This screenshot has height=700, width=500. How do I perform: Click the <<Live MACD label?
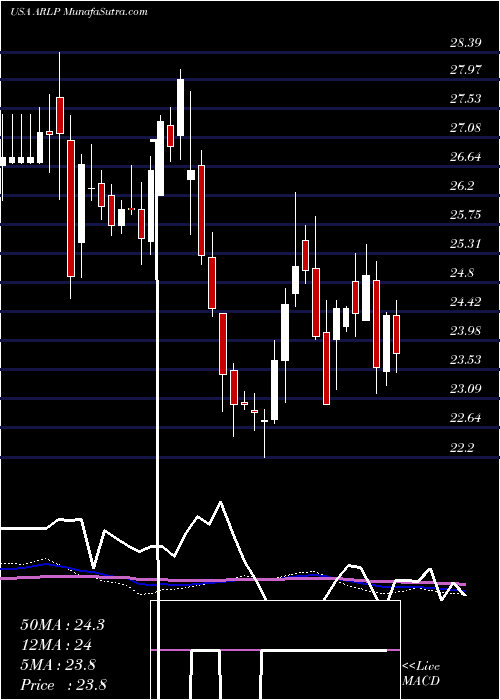[x=421, y=674]
